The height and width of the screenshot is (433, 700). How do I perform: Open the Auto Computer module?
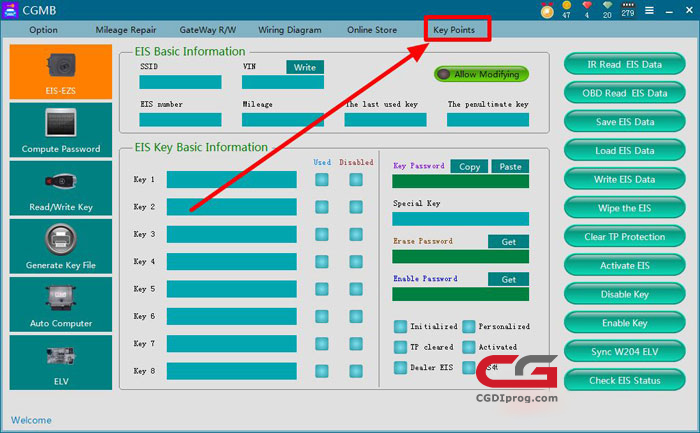61,304
